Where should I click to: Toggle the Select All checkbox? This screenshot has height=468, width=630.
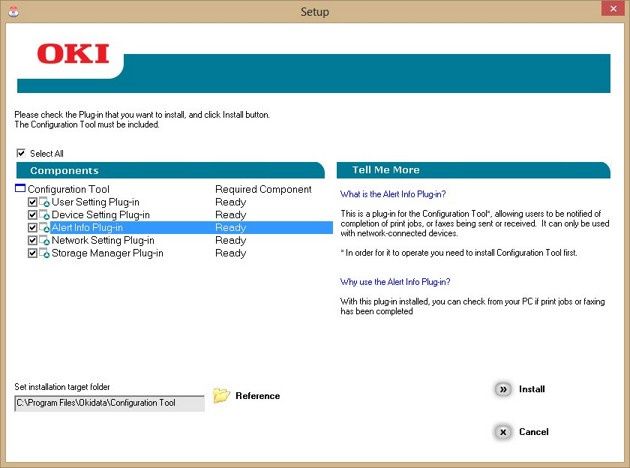[x=20, y=153]
